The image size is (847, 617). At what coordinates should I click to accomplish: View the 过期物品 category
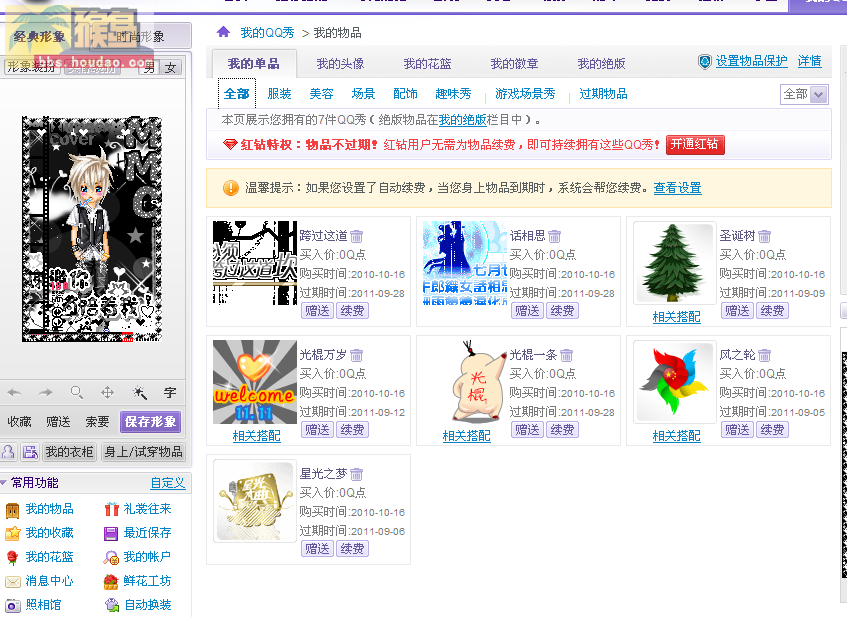pos(603,93)
